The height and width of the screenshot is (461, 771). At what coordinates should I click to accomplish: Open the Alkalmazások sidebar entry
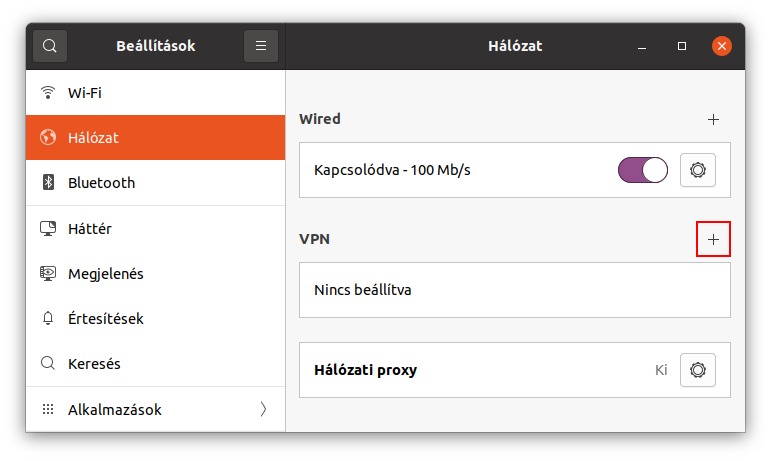155,409
